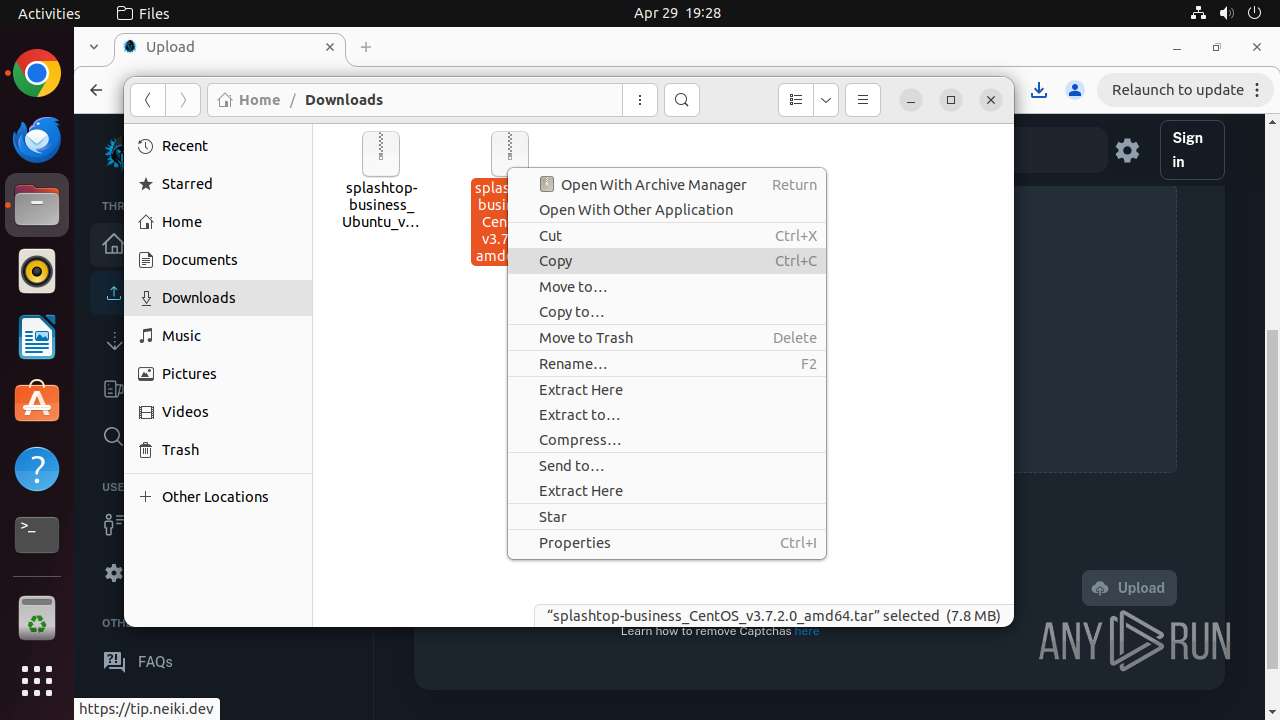Open the Files app in the dock
1280x720 pixels.
click(x=37, y=205)
